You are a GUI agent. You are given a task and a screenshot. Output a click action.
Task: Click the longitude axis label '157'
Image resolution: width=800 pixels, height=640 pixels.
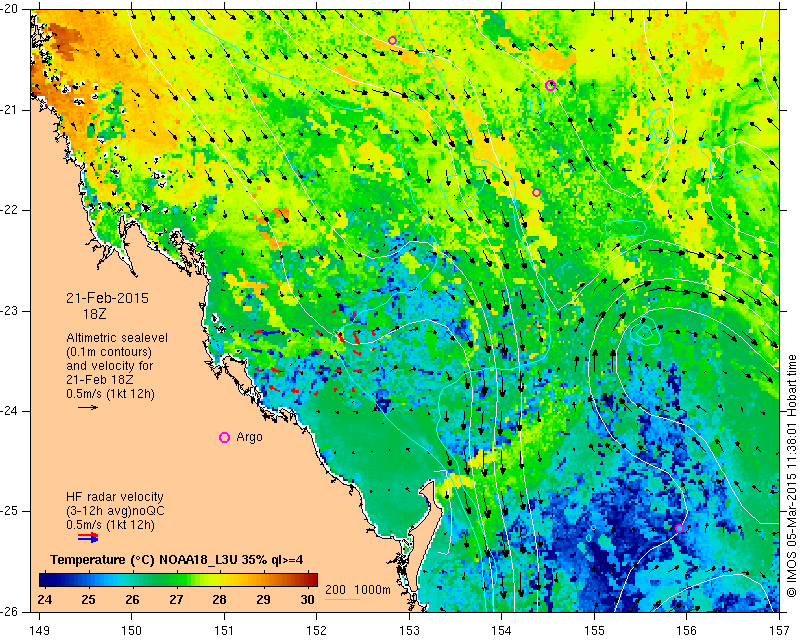coord(780,631)
